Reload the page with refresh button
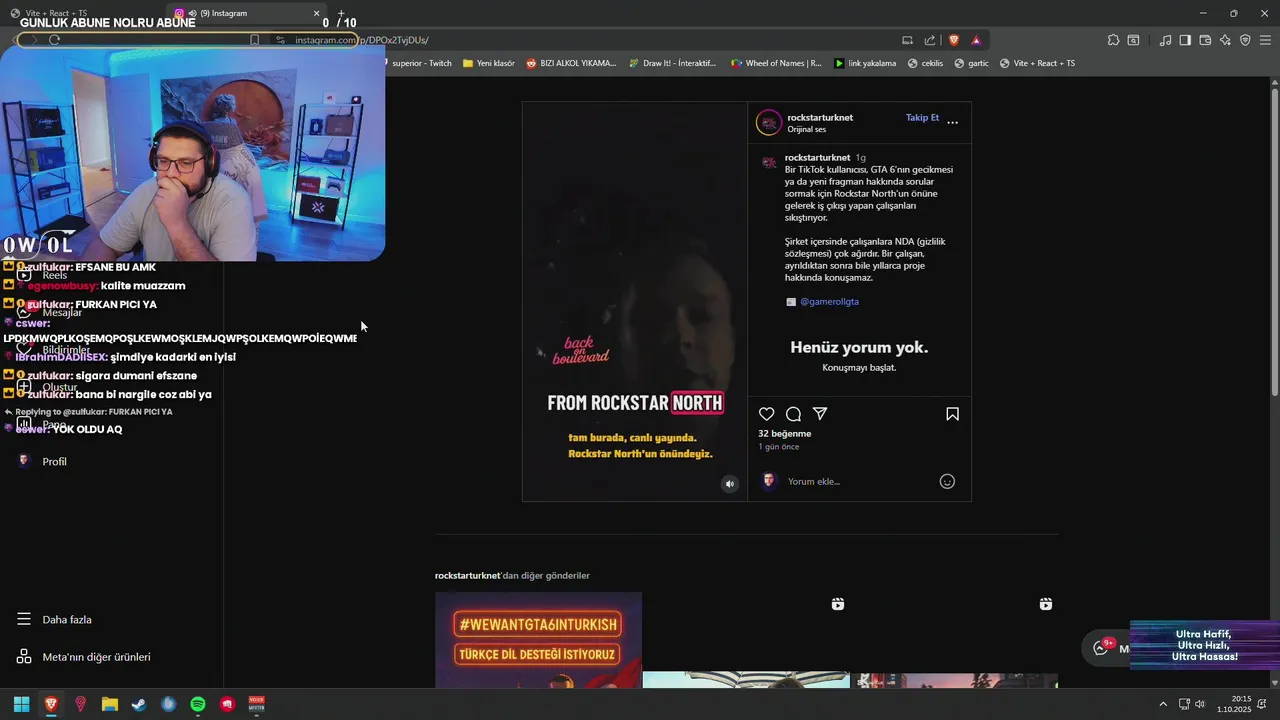The width and height of the screenshot is (1280, 720). pyautogui.click(x=54, y=40)
